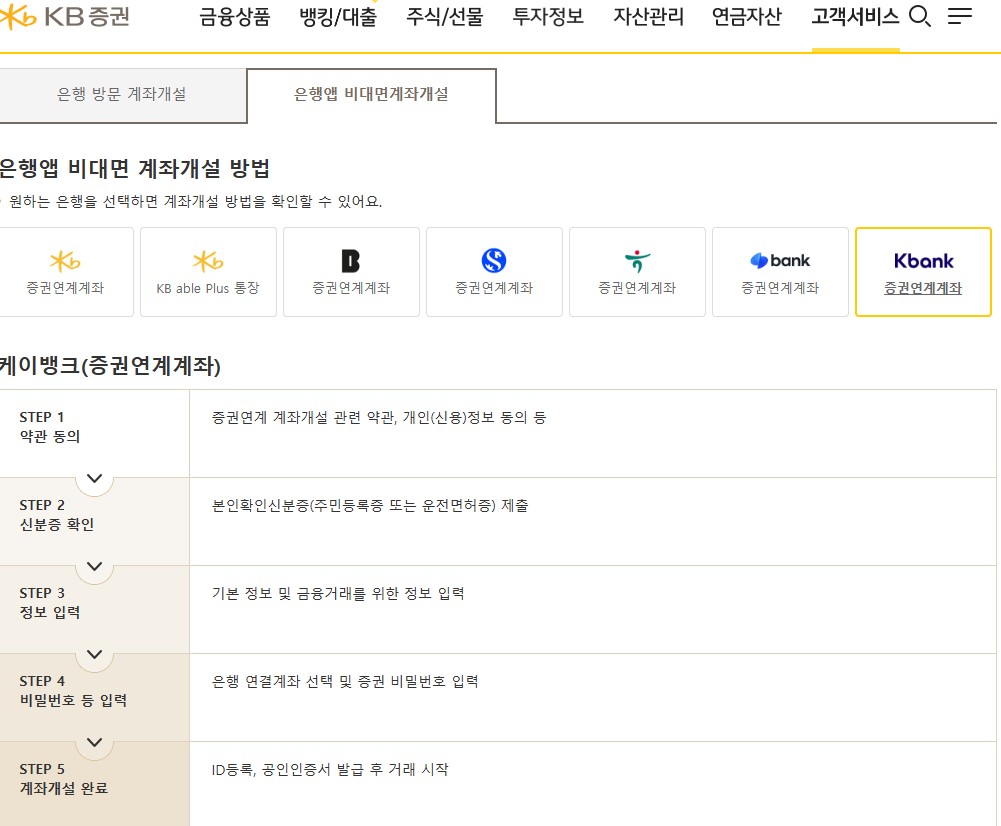The image size is (1001, 826).
Task: Open the 금융상품 menu
Action: click(235, 17)
